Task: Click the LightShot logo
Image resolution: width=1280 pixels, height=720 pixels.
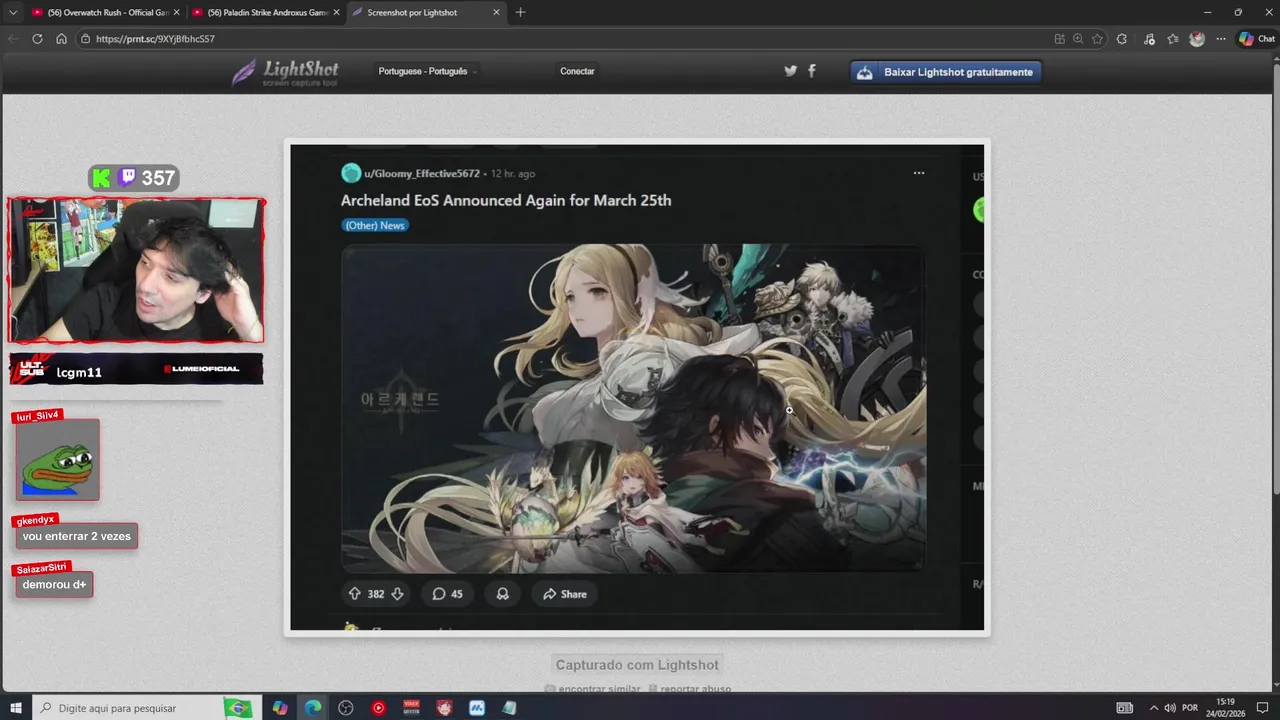Action: point(286,72)
